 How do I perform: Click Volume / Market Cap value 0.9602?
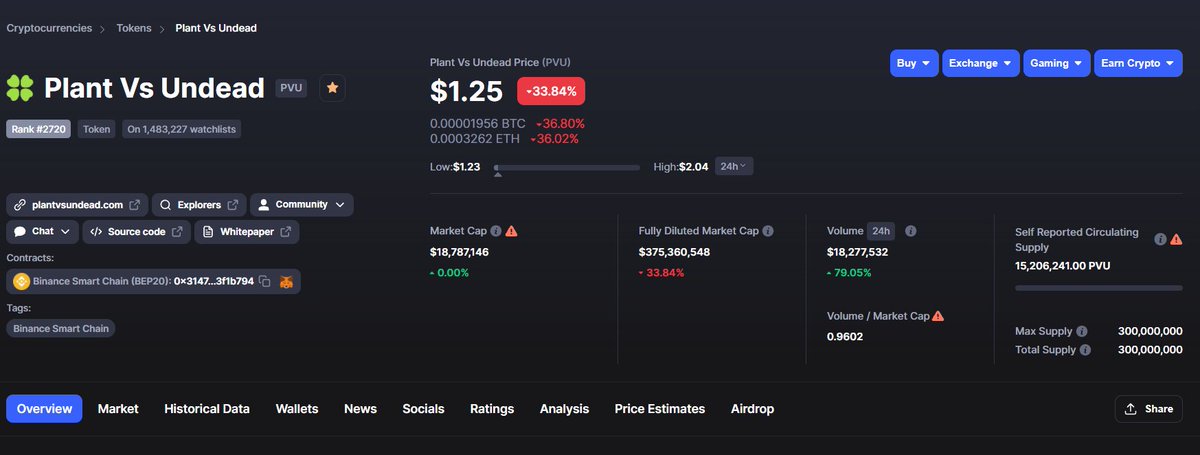[x=845, y=337]
